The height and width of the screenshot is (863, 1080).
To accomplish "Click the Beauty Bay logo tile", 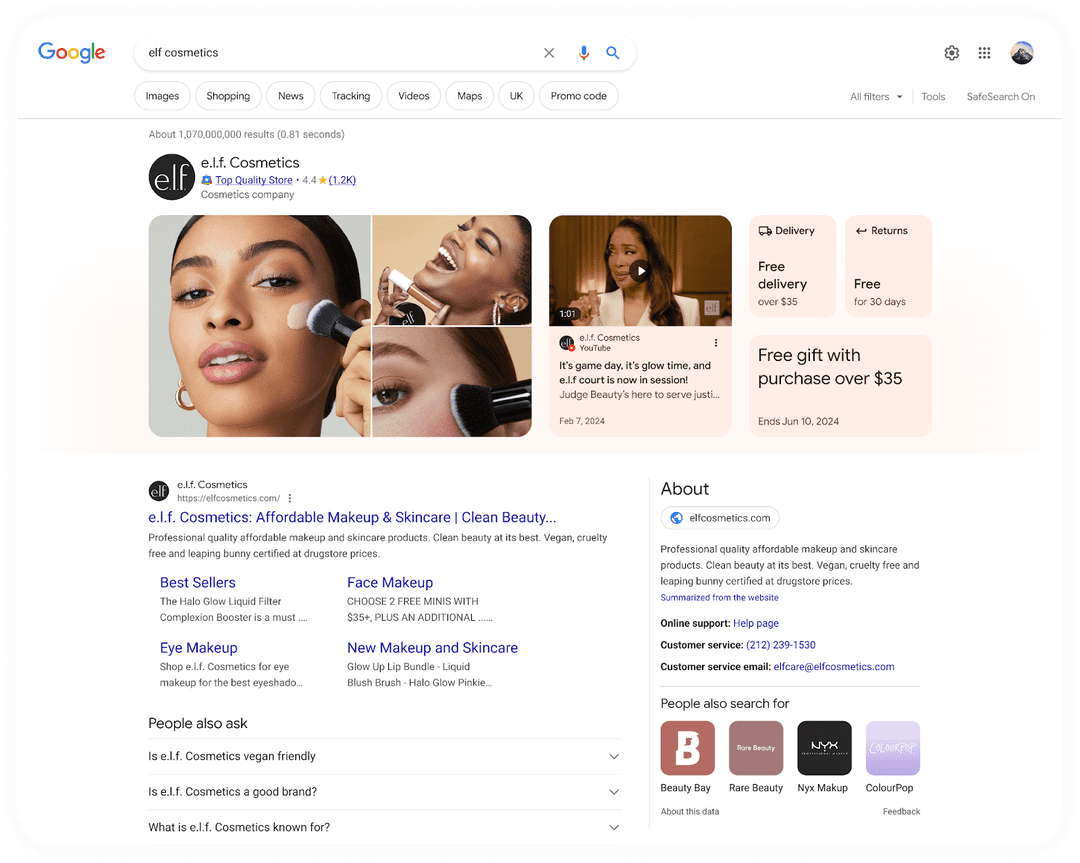I will pyautogui.click(x=687, y=748).
